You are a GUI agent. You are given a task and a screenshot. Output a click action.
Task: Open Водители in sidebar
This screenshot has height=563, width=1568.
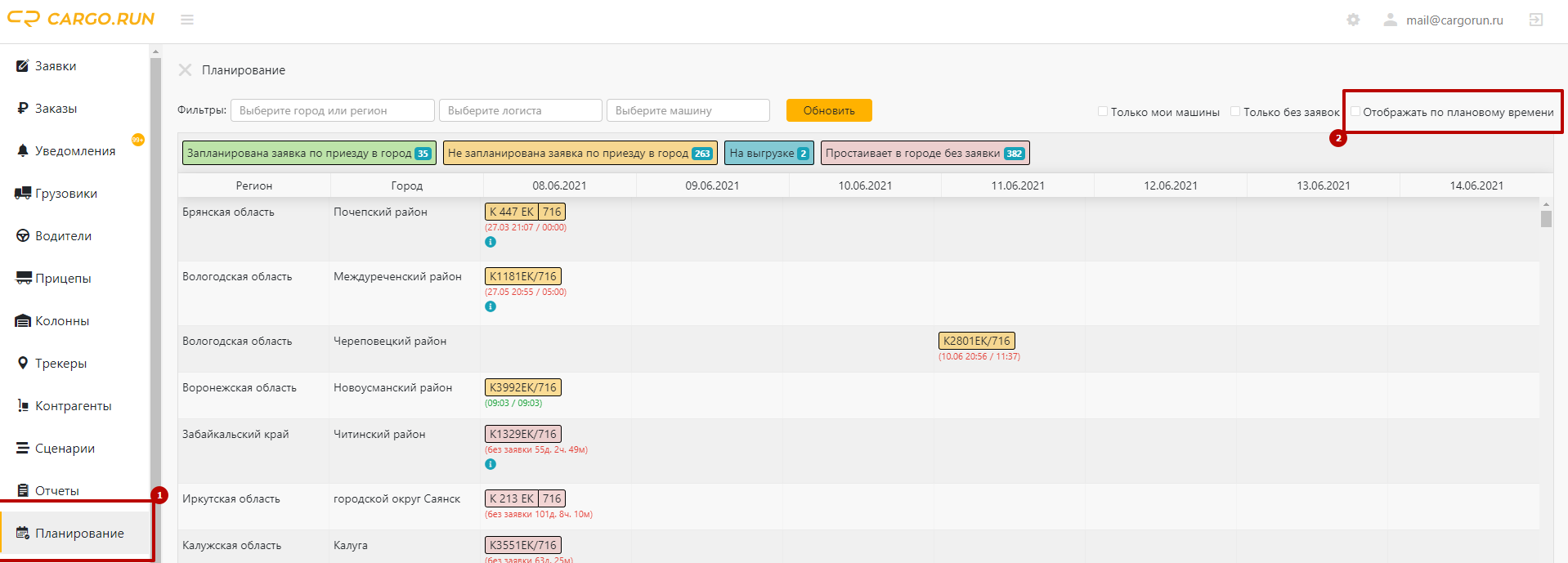coord(63,236)
